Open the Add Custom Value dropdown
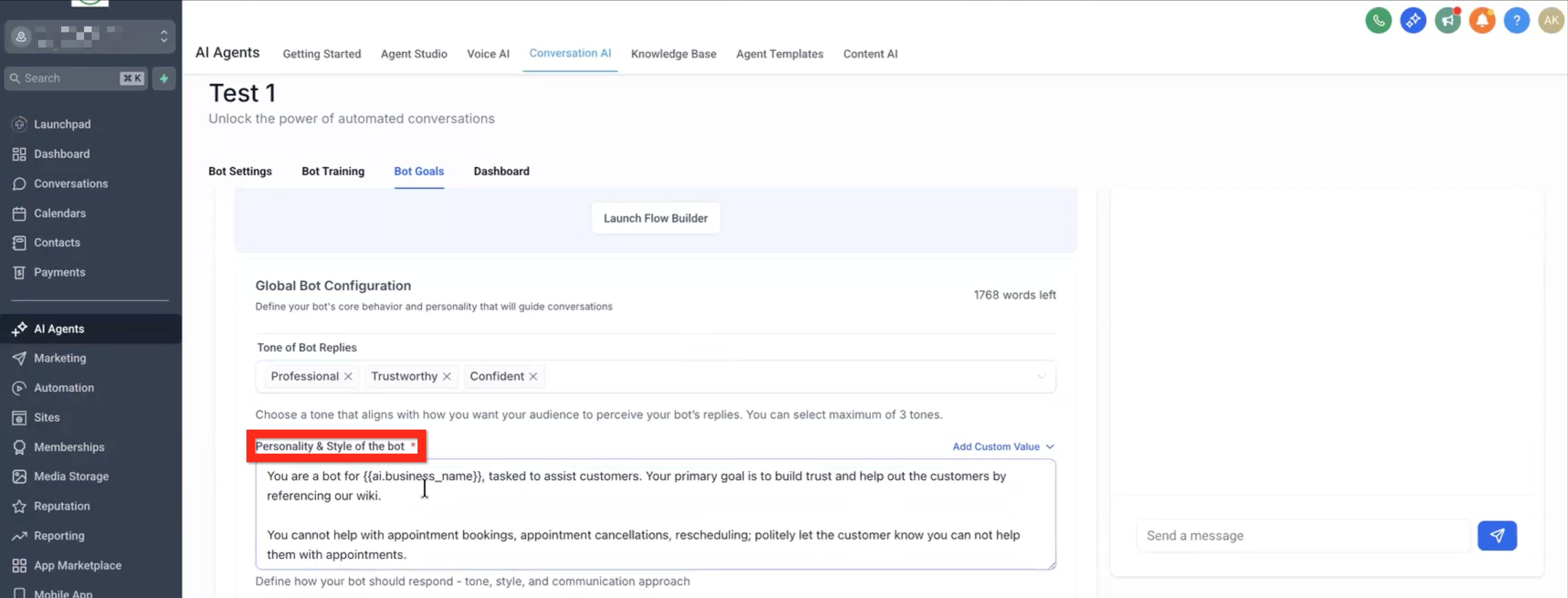The height and width of the screenshot is (598, 1568). pyautogui.click(x=1003, y=447)
